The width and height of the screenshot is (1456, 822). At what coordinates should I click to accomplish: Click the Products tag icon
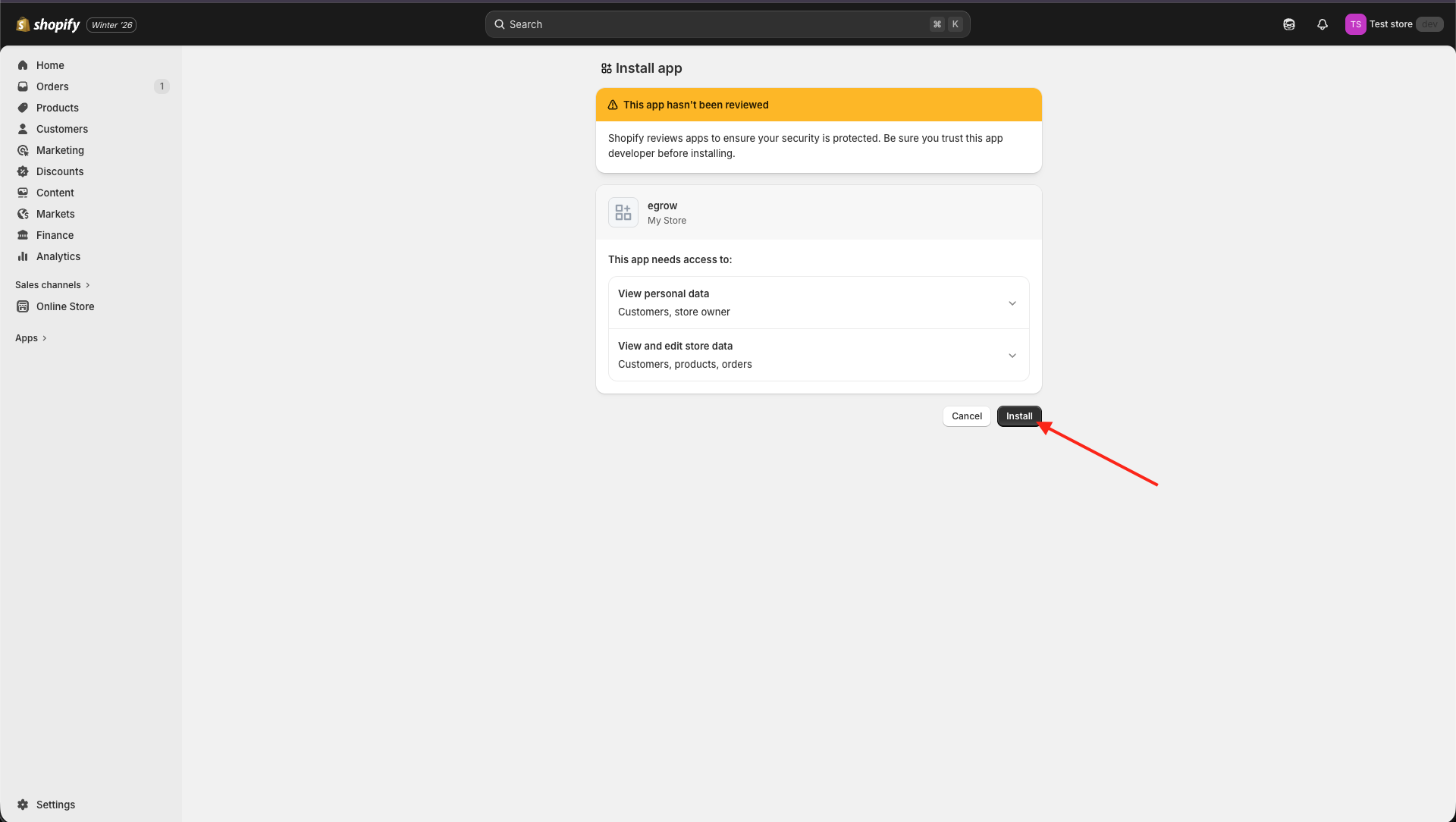click(x=23, y=108)
